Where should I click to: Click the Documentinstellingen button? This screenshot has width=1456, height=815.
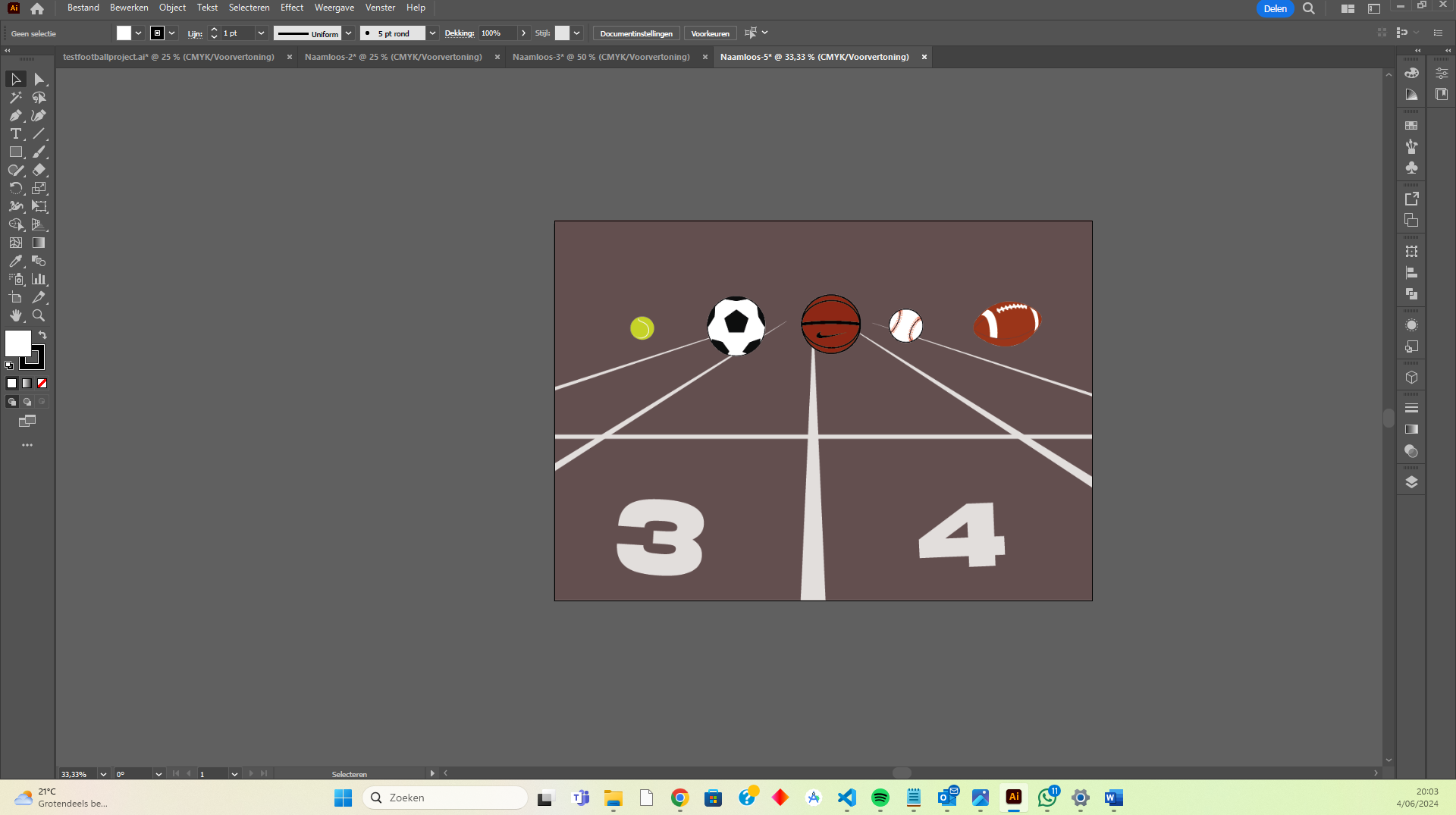[x=636, y=33]
